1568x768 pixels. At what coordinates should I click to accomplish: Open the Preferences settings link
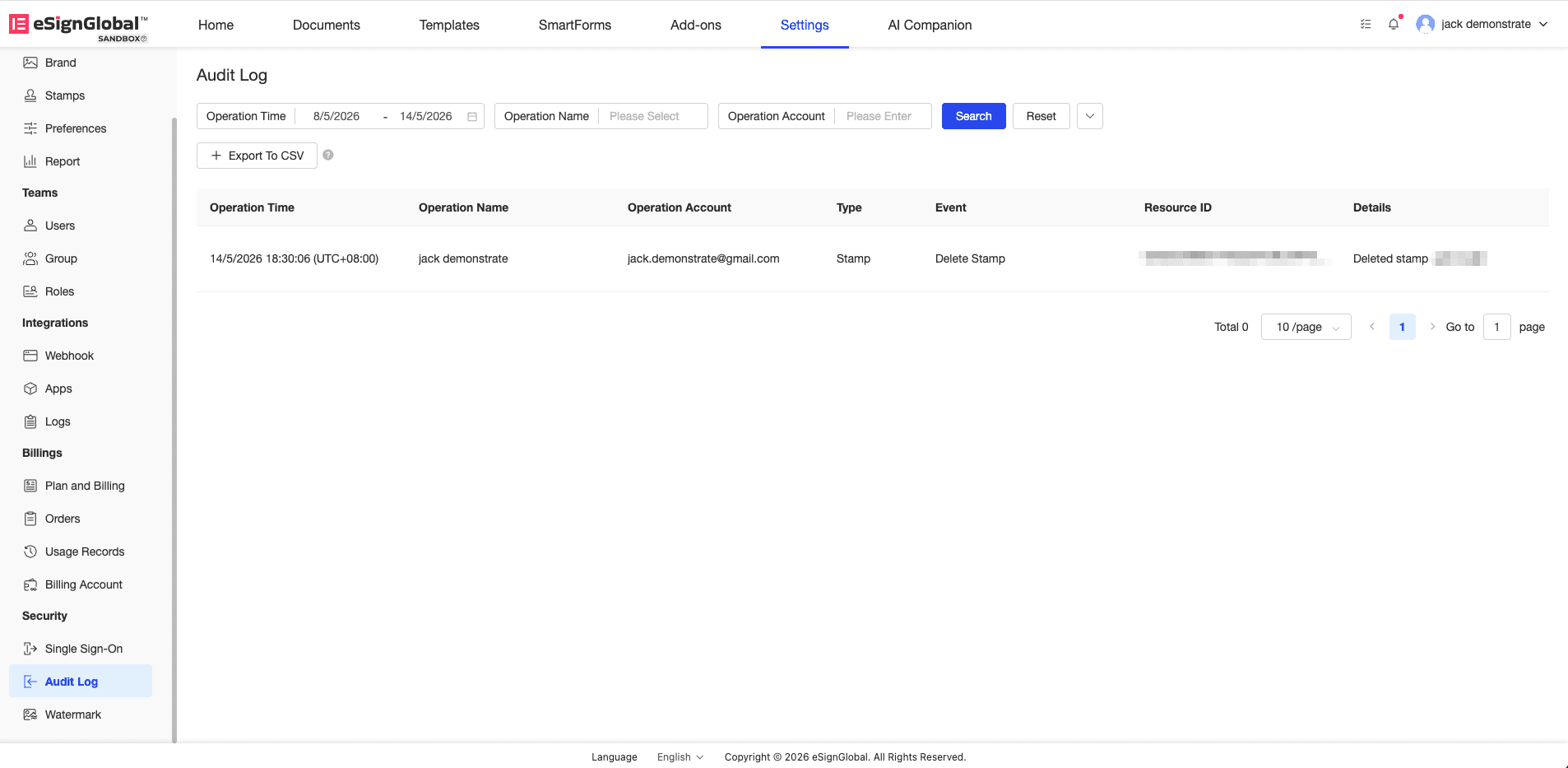pos(76,128)
